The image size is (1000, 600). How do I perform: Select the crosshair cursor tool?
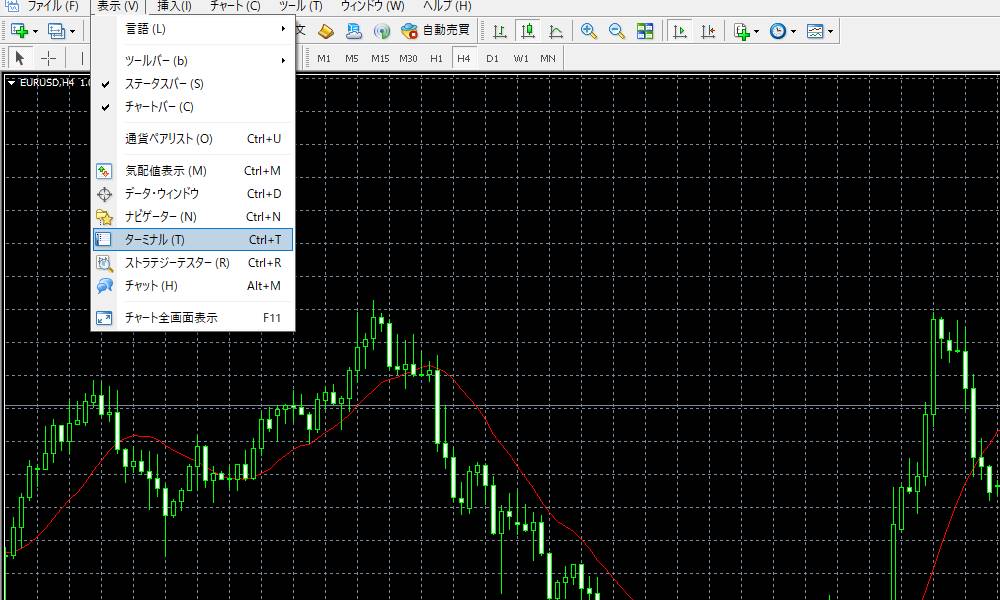coord(48,58)
